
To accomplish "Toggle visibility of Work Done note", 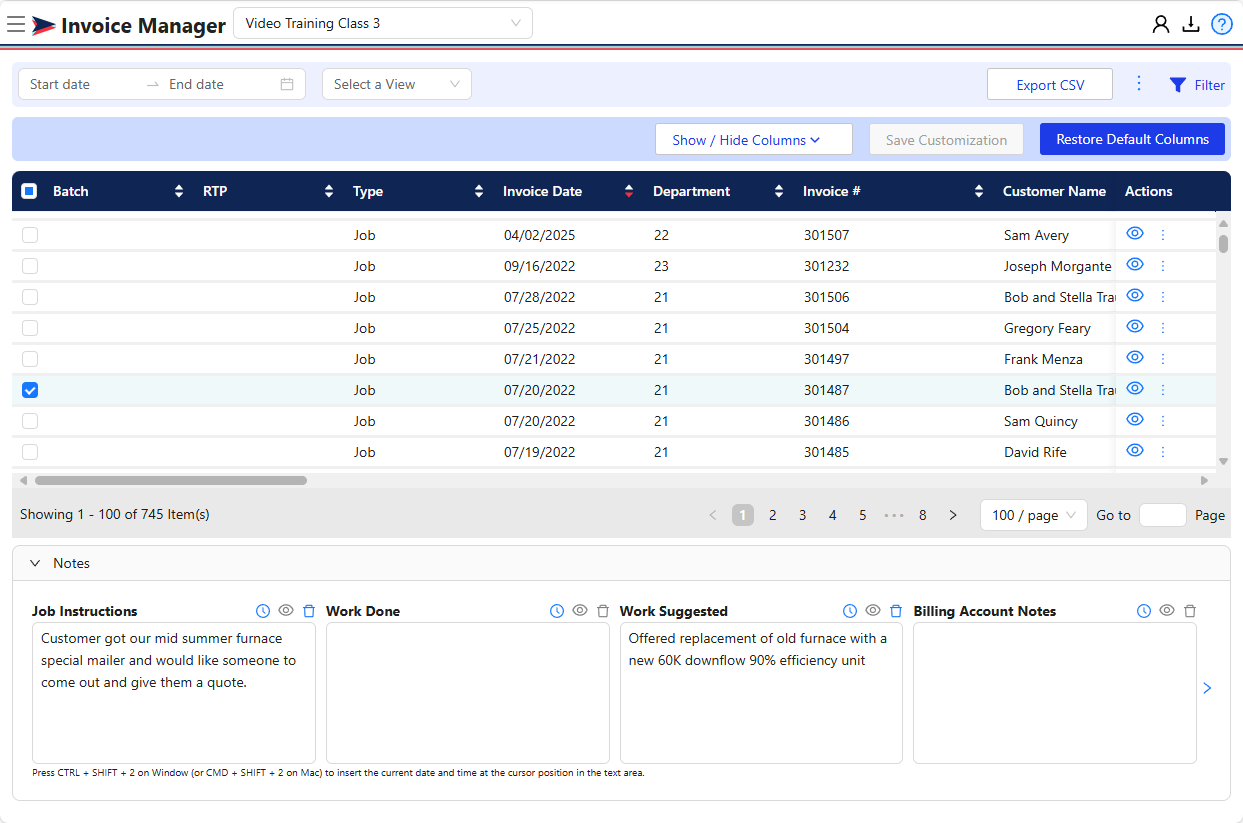I will 580,610.
